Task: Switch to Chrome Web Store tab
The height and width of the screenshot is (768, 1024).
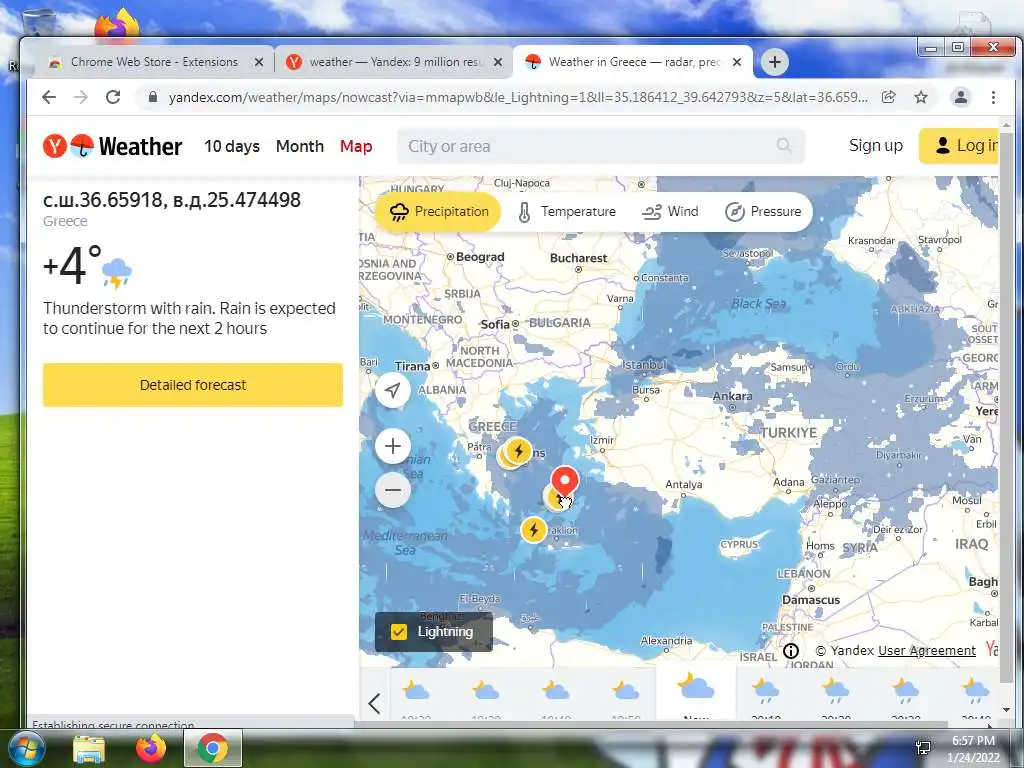Action: (153, 62)
